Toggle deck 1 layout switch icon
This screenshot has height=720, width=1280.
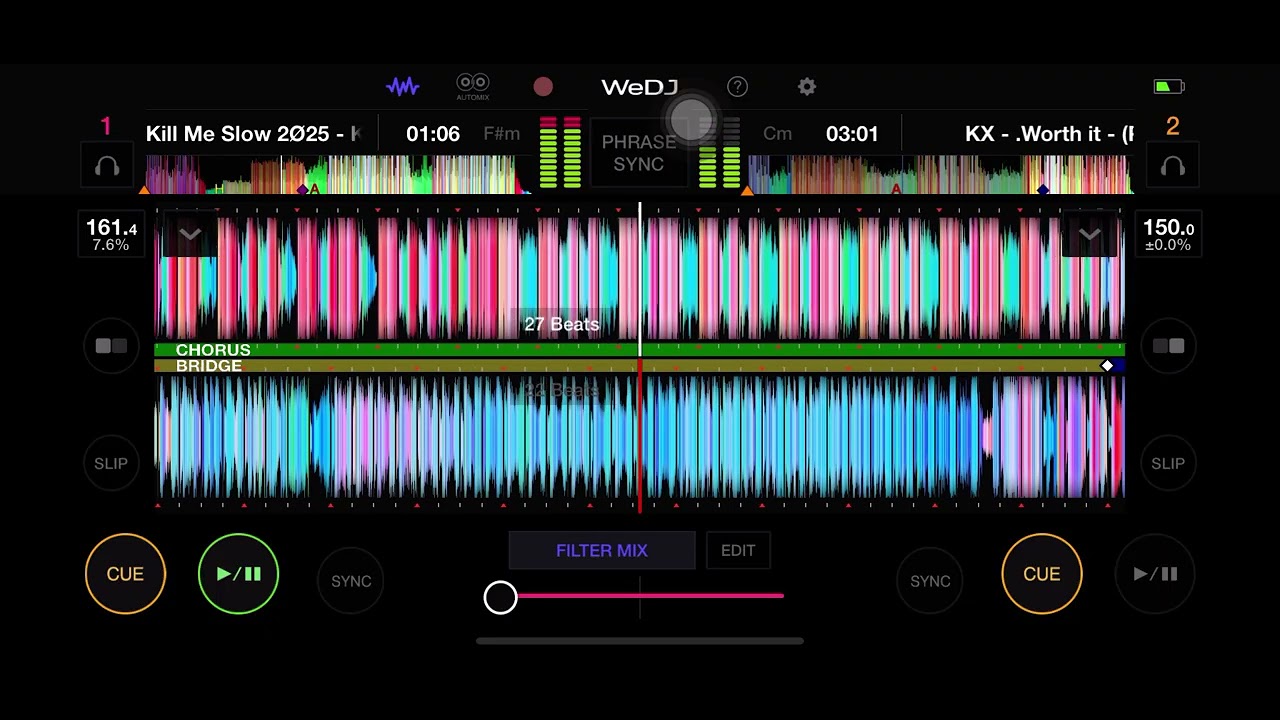coord(111,346)
